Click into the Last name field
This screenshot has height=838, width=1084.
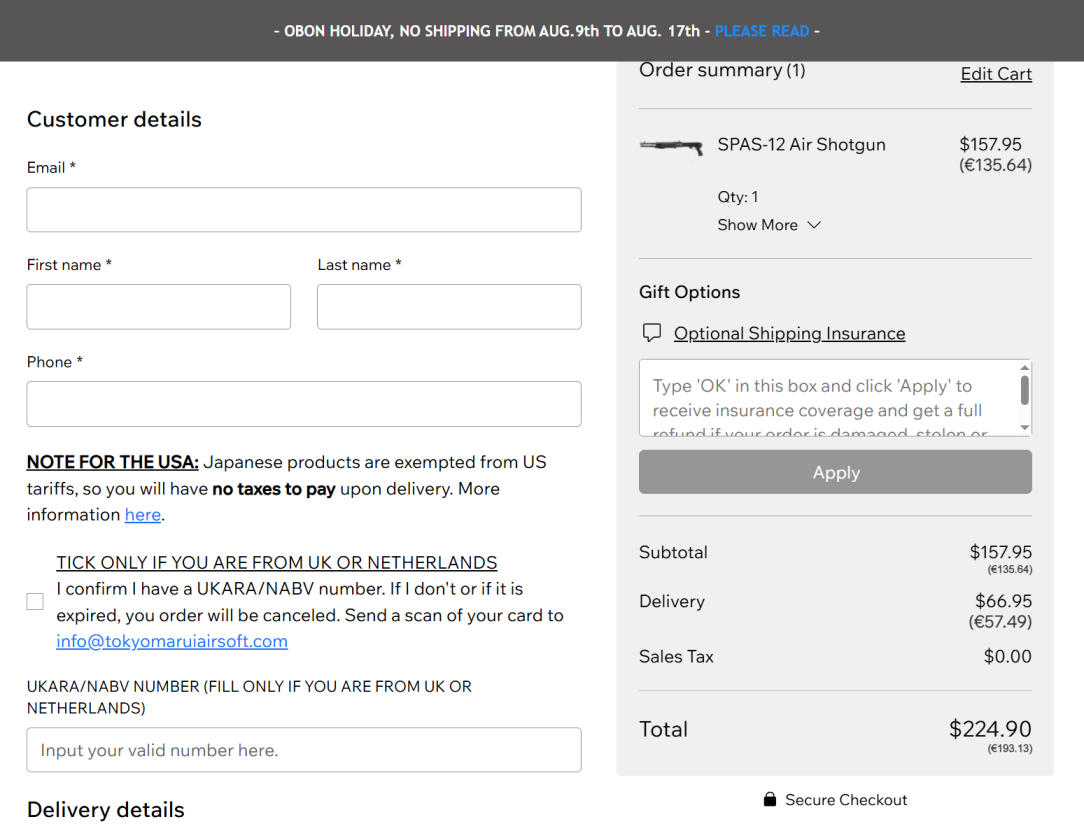449,306
